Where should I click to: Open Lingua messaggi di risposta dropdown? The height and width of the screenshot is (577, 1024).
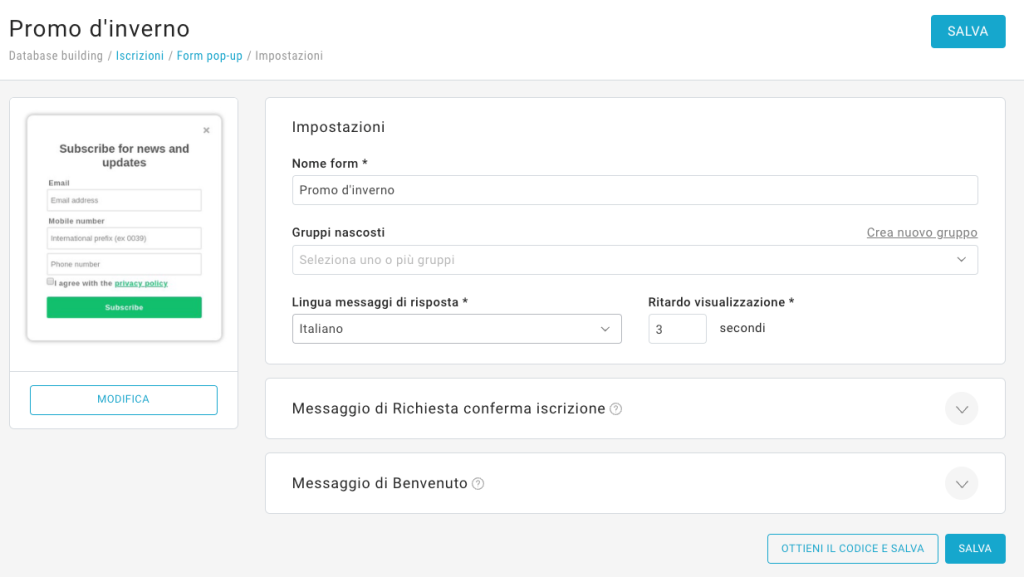click(x=456, y=329)
